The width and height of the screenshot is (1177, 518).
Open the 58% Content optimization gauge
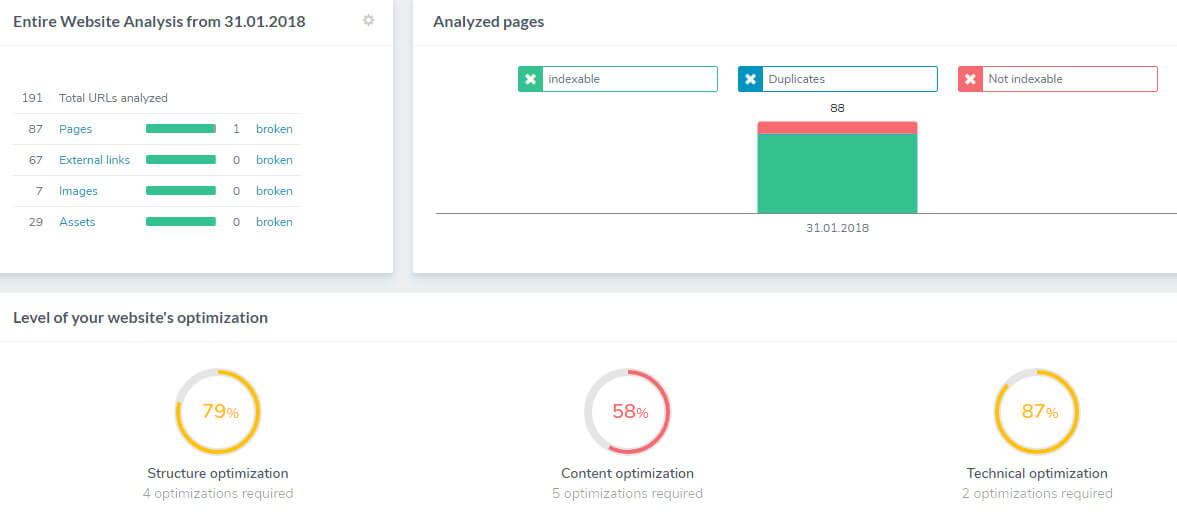(x=627, y=411)
